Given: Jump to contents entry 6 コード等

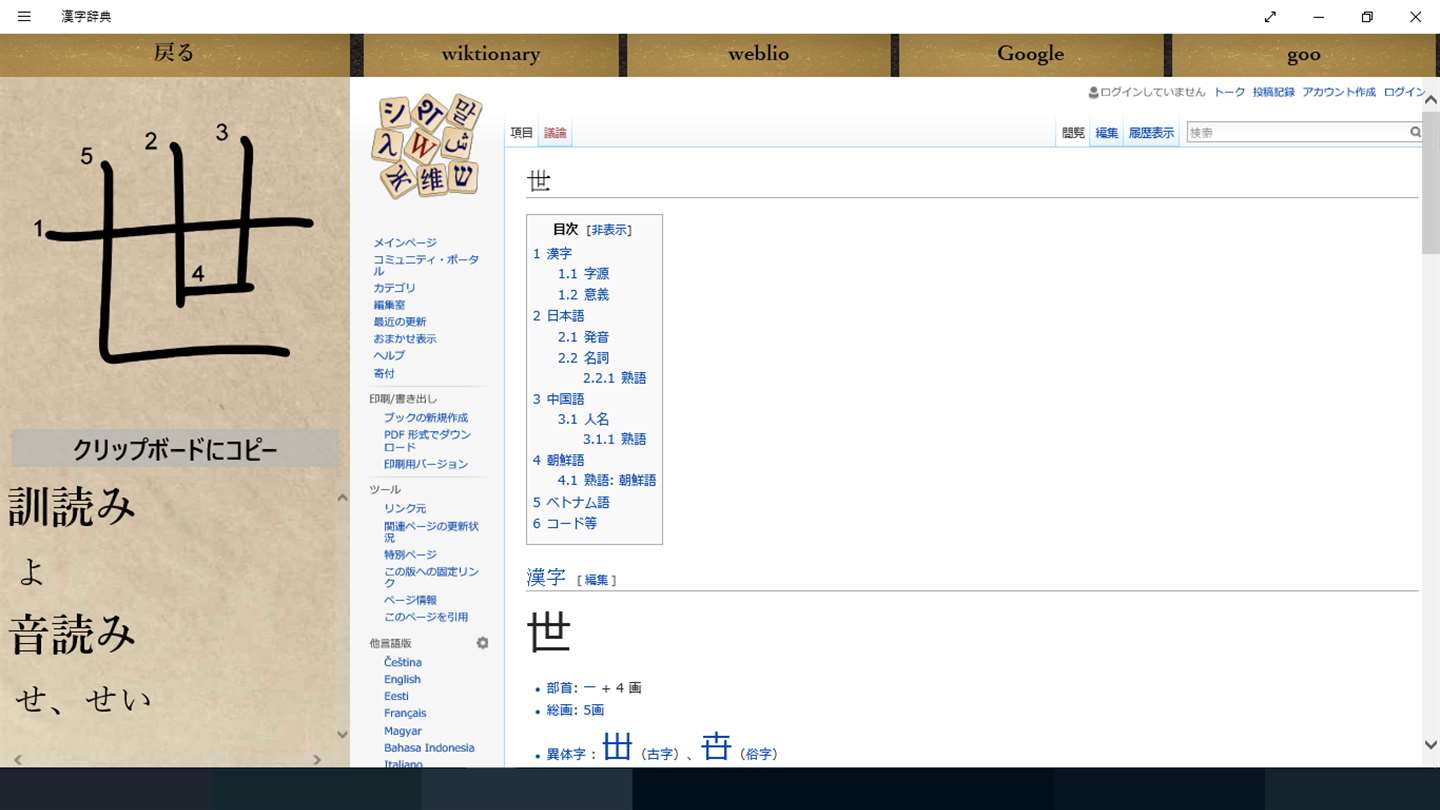Looking at the screenshot, I should click(564, 523).
